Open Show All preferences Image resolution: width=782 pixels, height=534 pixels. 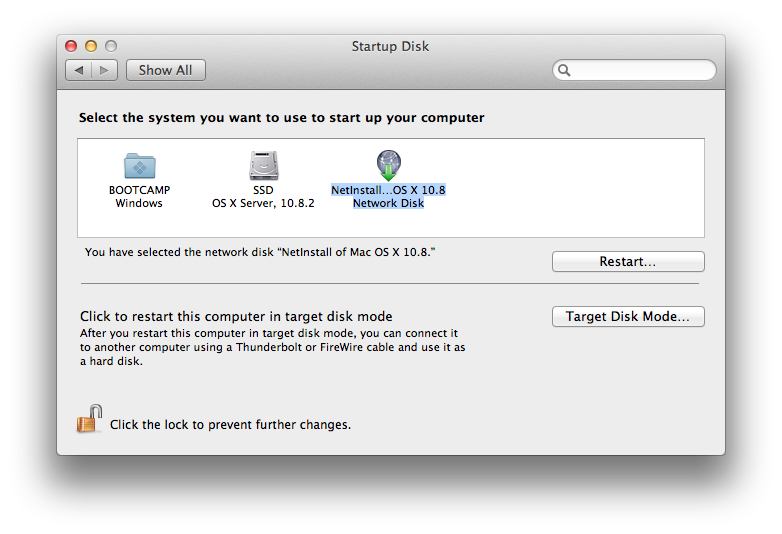click(165, 70)
